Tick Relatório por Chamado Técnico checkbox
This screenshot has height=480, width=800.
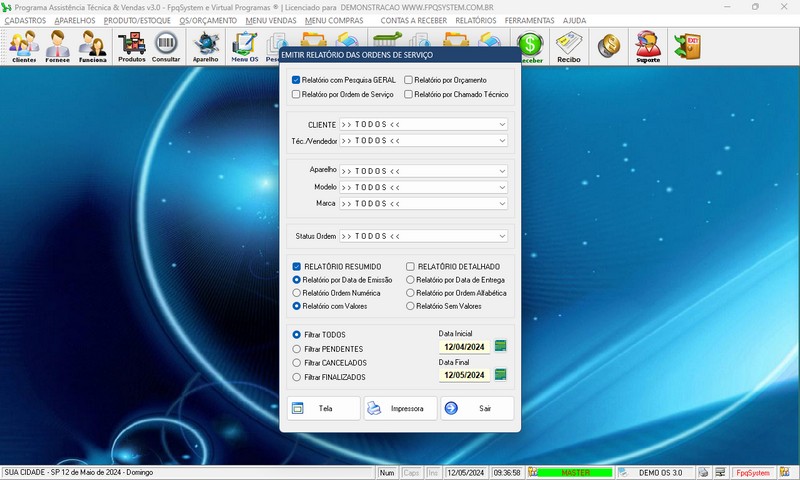409,95
